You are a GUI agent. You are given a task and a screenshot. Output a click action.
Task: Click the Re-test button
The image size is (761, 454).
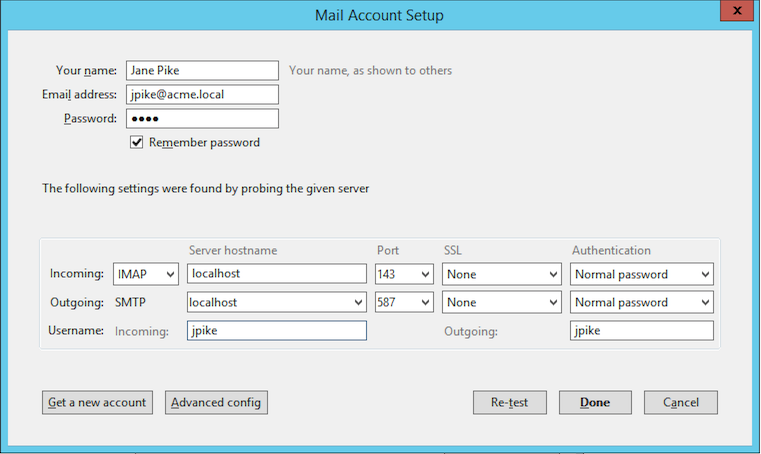click(x=509, y=402)
